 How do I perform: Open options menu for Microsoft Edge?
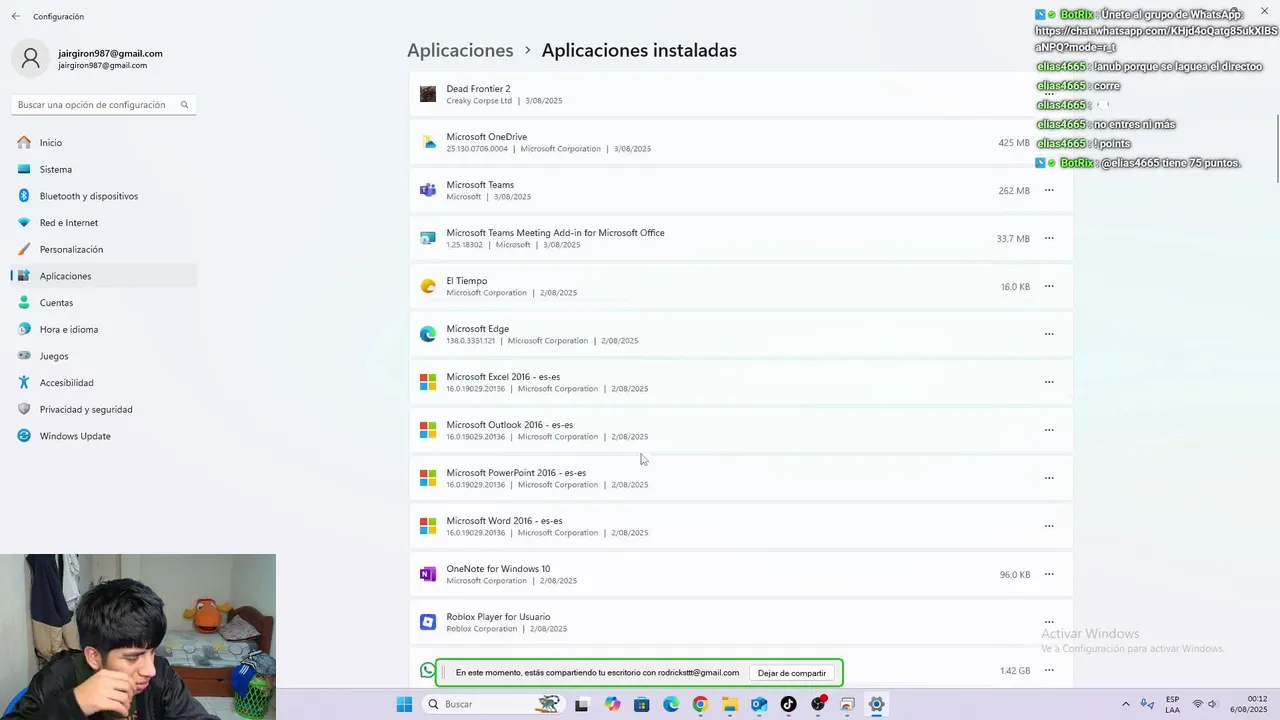(1049, 334)
